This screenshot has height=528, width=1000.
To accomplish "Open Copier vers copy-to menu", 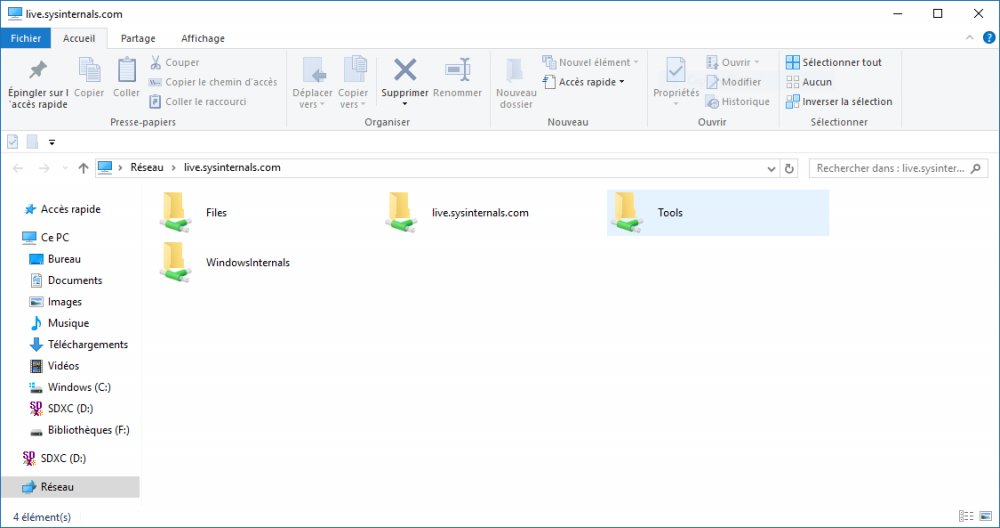I will [x=353, y=83].
